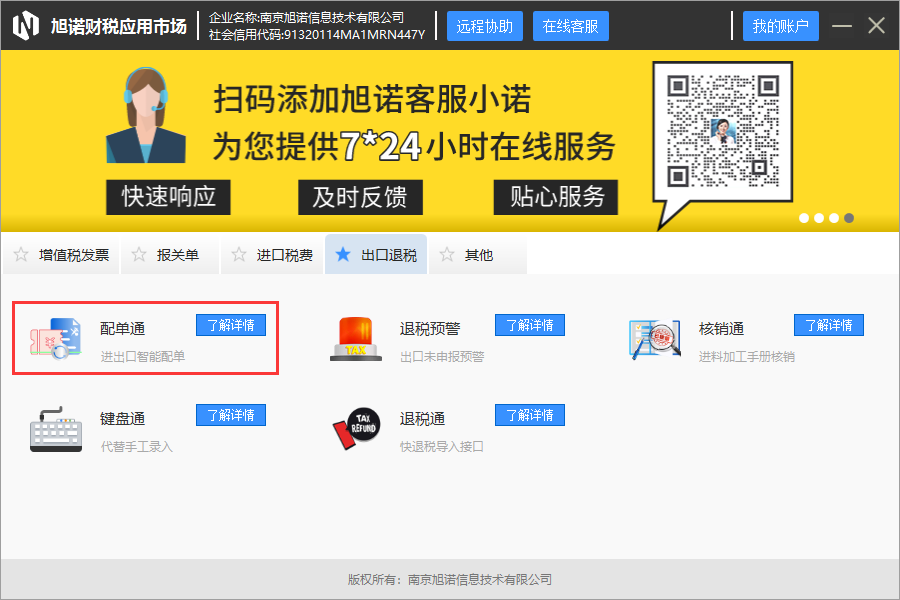The width and height of the screenshot is (900, 600).
Task: Close the 旭诺财税应用市场 window
Action: coord(876,26)
